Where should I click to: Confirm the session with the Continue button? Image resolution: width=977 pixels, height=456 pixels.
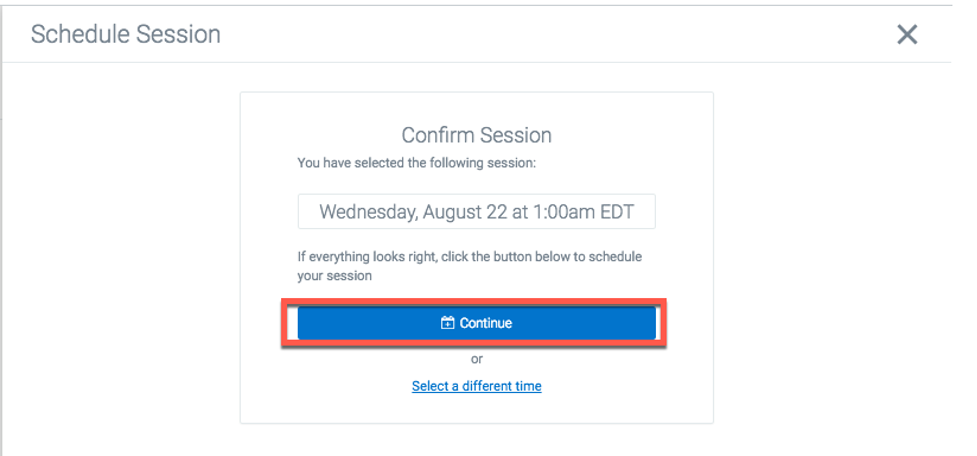[476, 323]
